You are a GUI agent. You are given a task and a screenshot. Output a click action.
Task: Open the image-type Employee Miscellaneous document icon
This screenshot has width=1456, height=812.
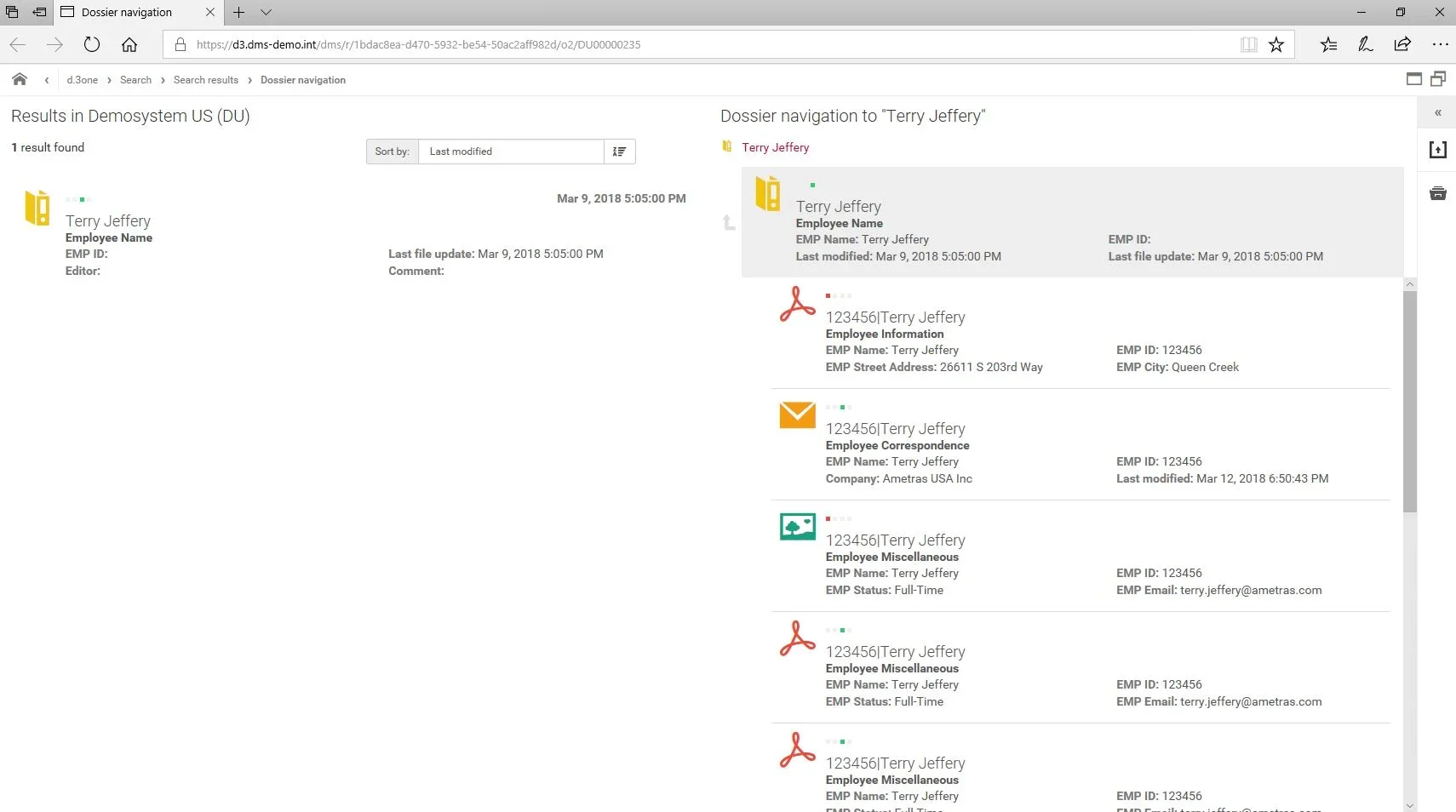pyautogui.click(x=797, y=527)
